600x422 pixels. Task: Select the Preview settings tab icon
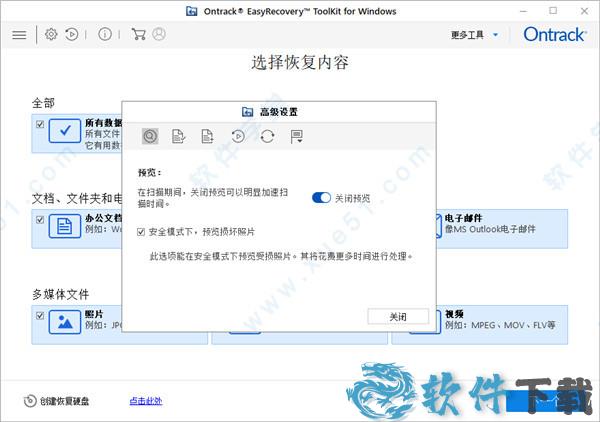(150, 136)
